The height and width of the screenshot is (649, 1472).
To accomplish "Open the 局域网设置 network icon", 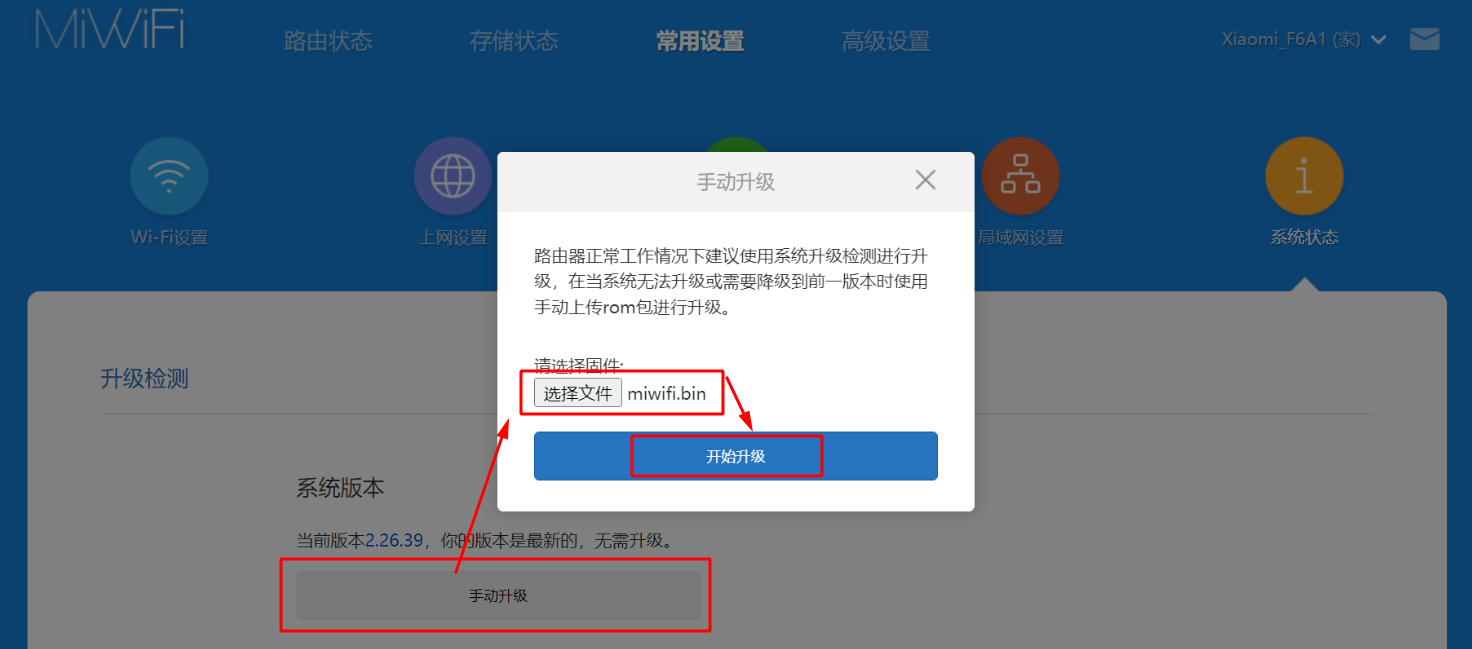I will click(x=1020, y=176).
